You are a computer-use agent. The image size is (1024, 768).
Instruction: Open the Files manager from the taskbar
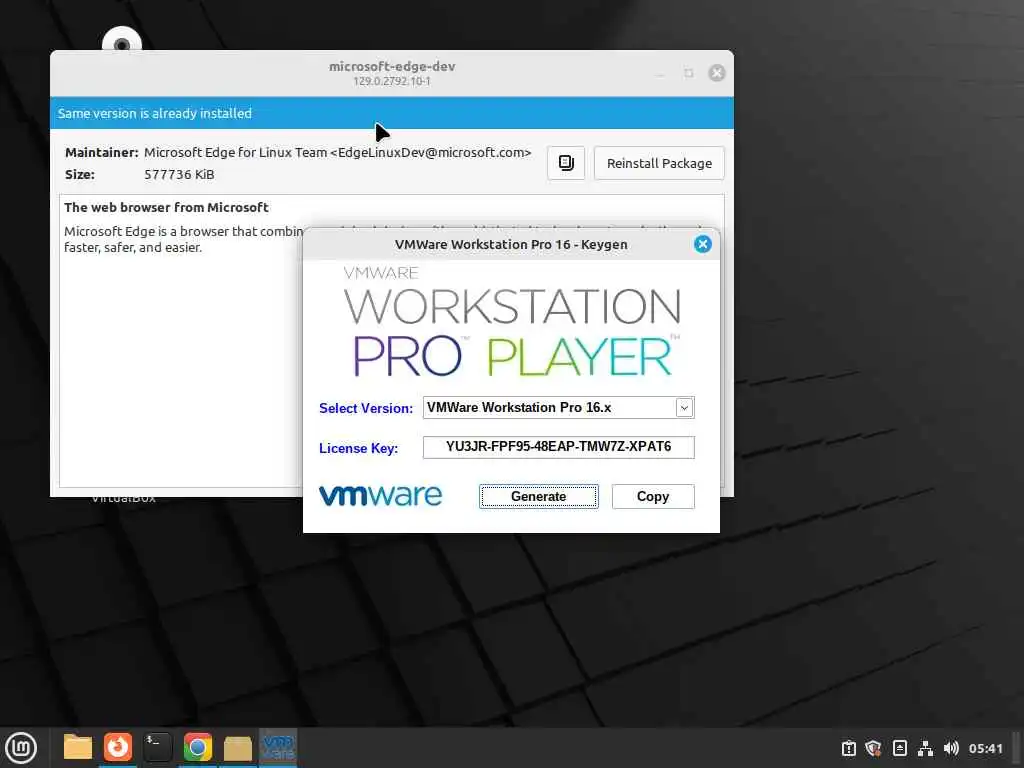[78, 748]
